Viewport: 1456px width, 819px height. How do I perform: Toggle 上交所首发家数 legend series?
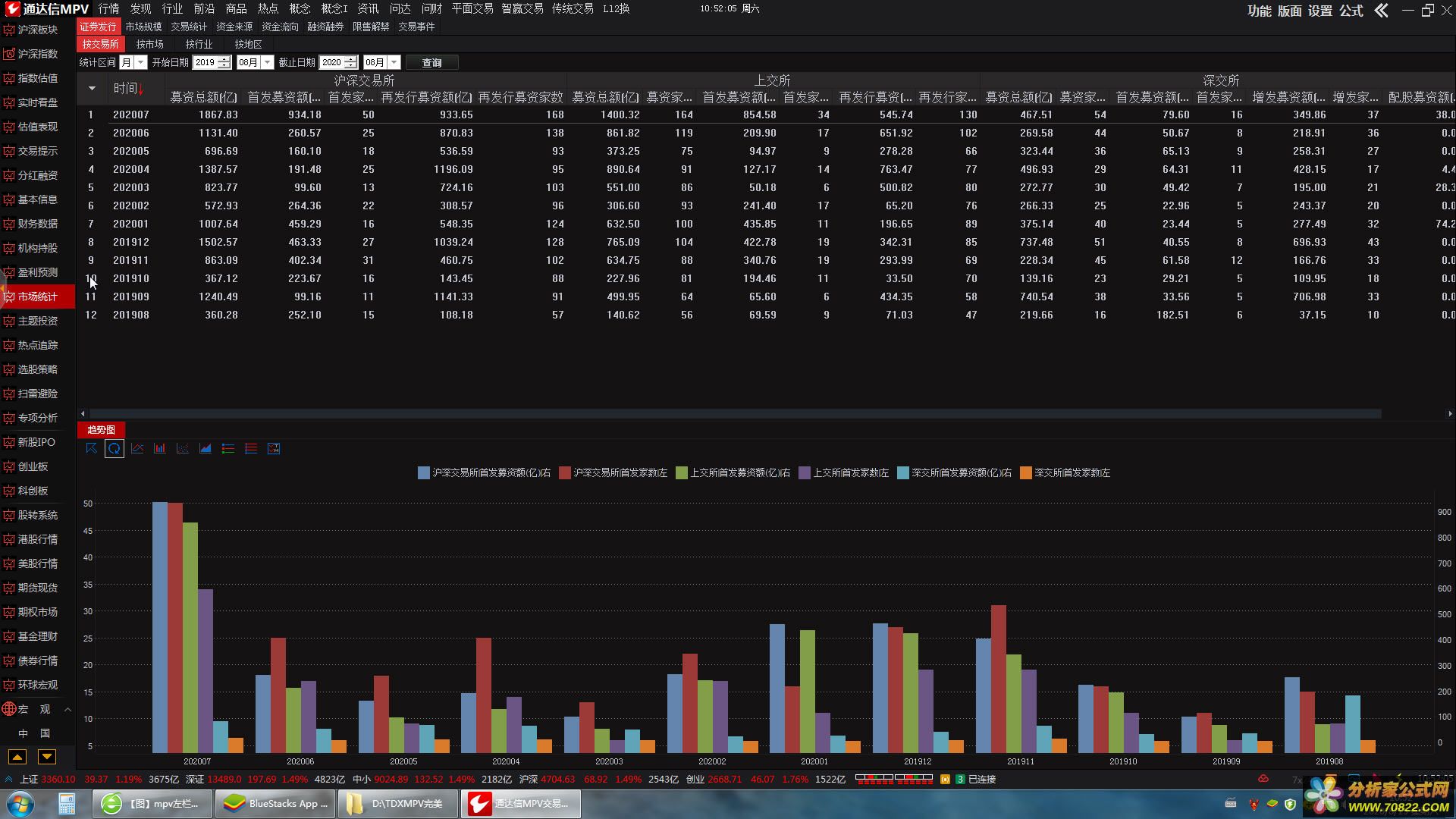844,472
